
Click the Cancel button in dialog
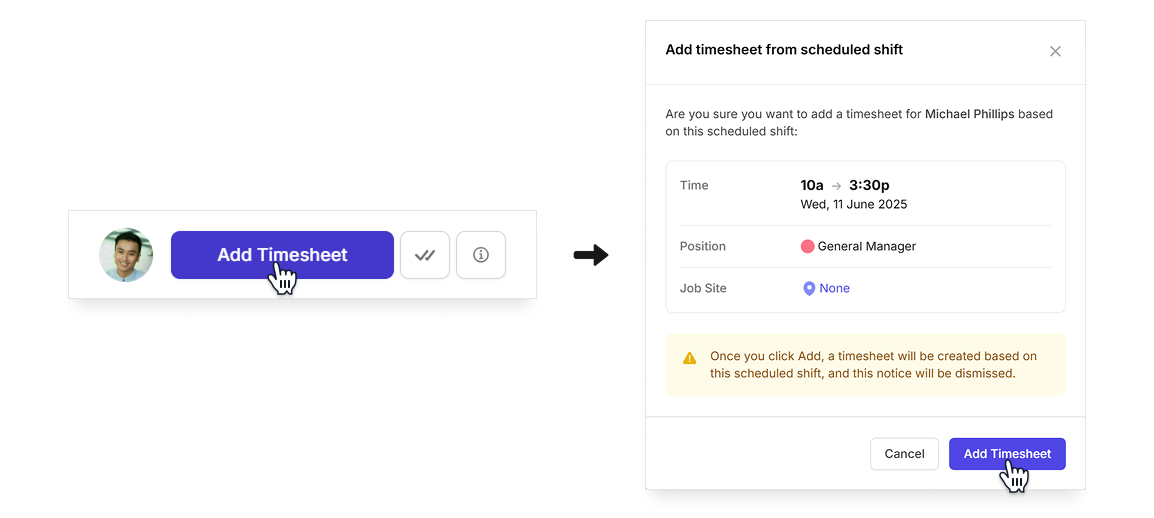point(904,454)
